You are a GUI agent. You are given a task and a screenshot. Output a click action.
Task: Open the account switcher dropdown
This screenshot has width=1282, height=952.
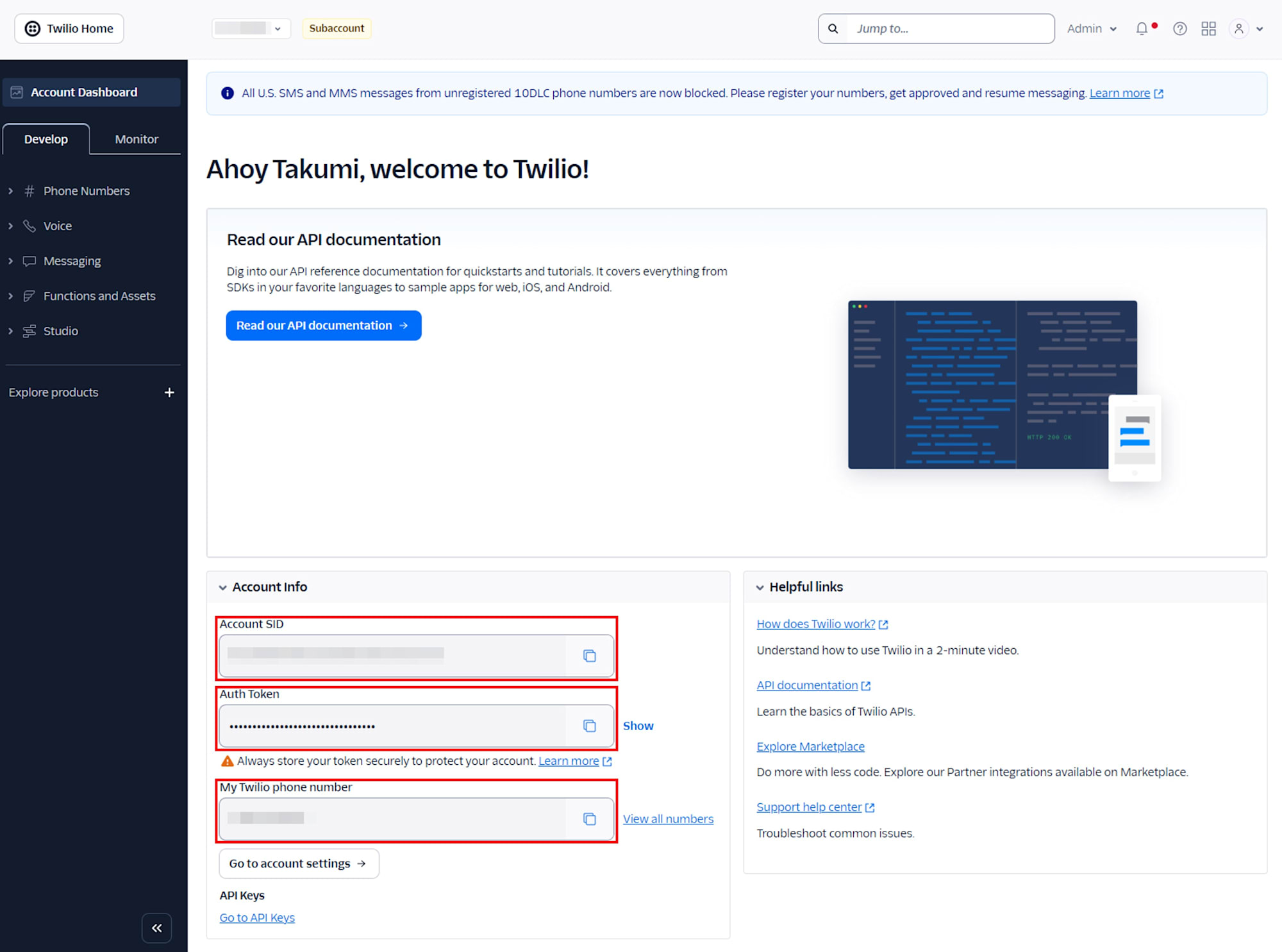251,28
